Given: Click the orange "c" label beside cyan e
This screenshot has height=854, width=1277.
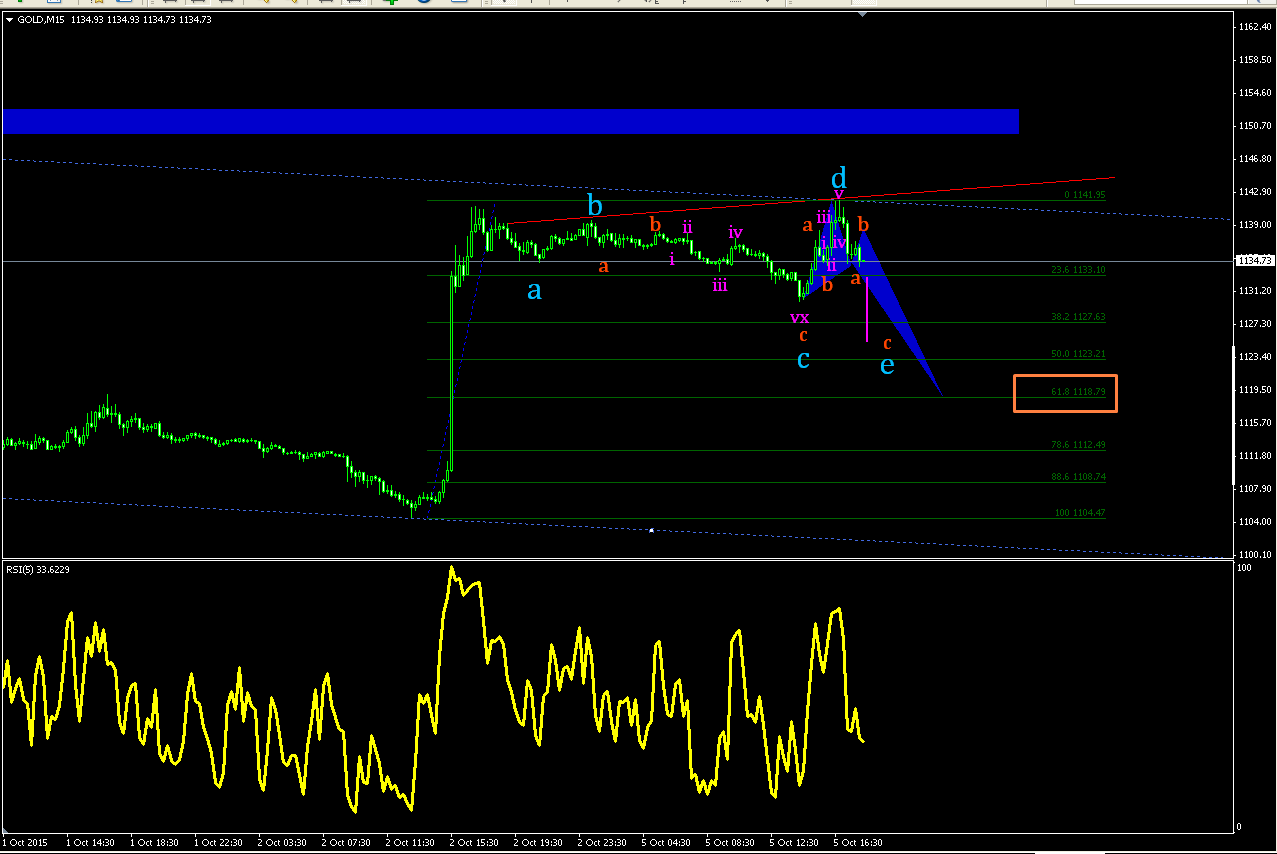Looking at the screenshot, I should (887, 343).
